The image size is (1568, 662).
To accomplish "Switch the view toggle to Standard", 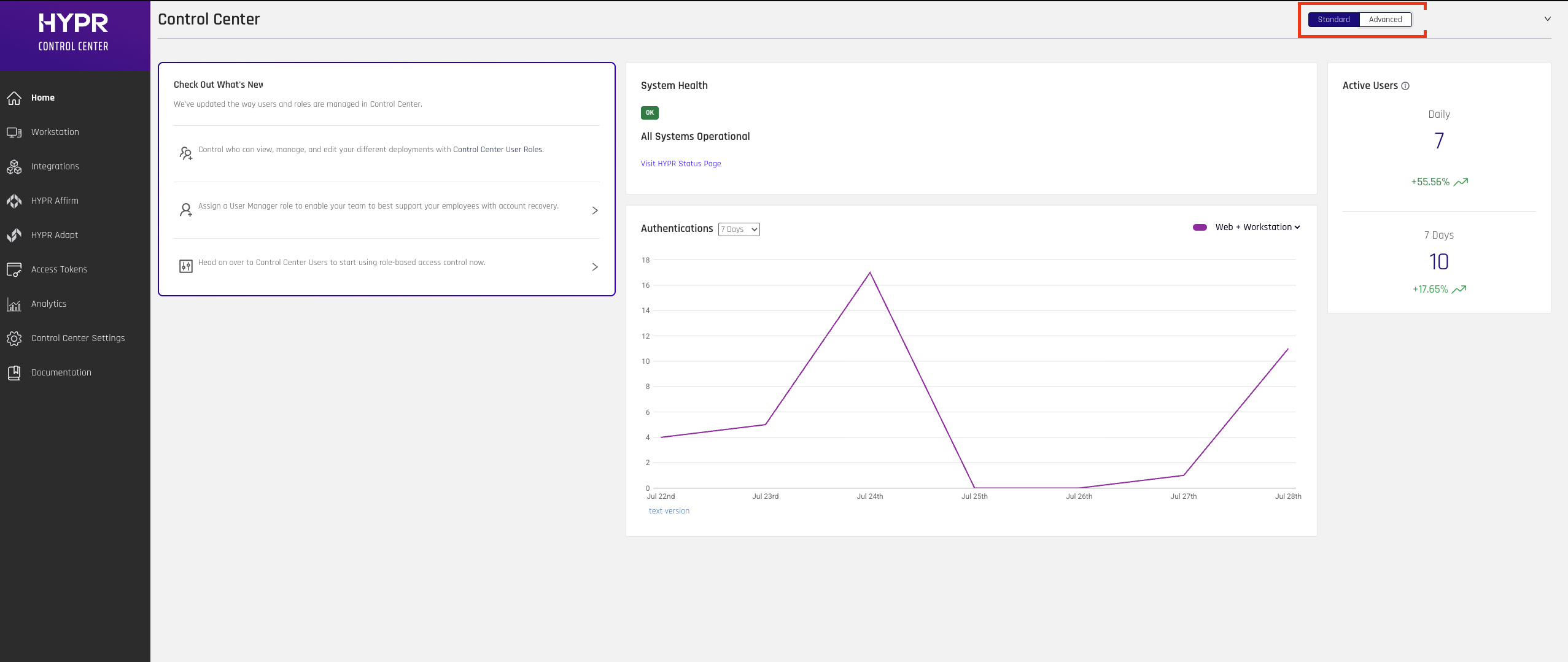I will (1333, 20).
